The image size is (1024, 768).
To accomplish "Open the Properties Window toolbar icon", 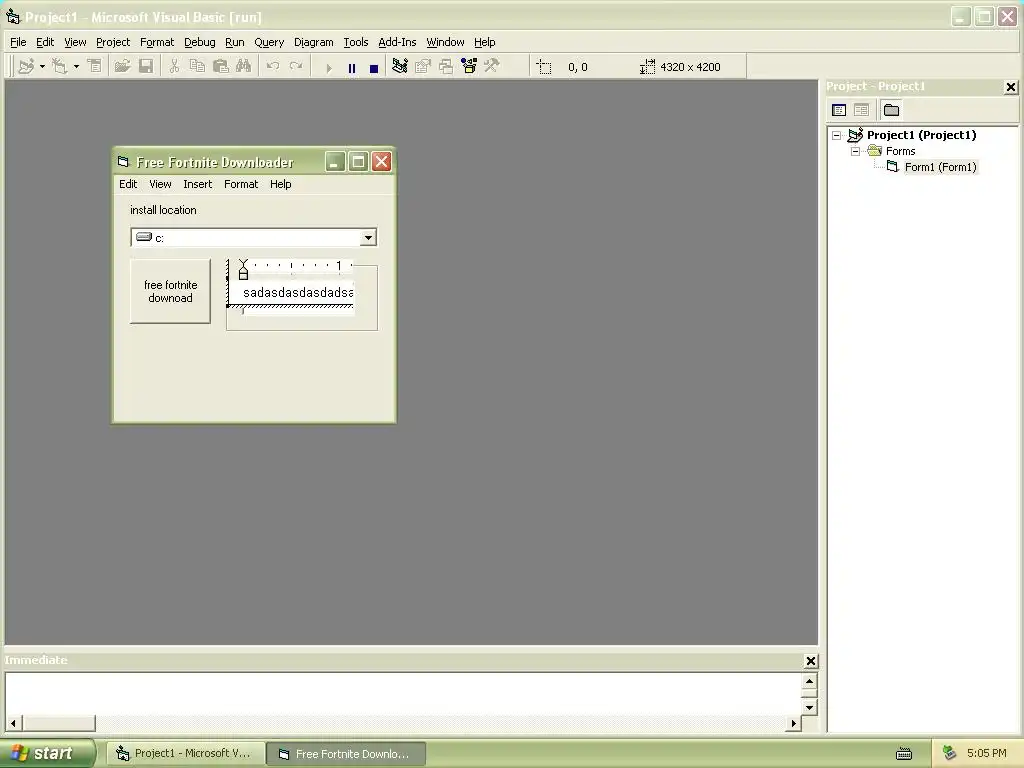I will click(x=423, y=67).
